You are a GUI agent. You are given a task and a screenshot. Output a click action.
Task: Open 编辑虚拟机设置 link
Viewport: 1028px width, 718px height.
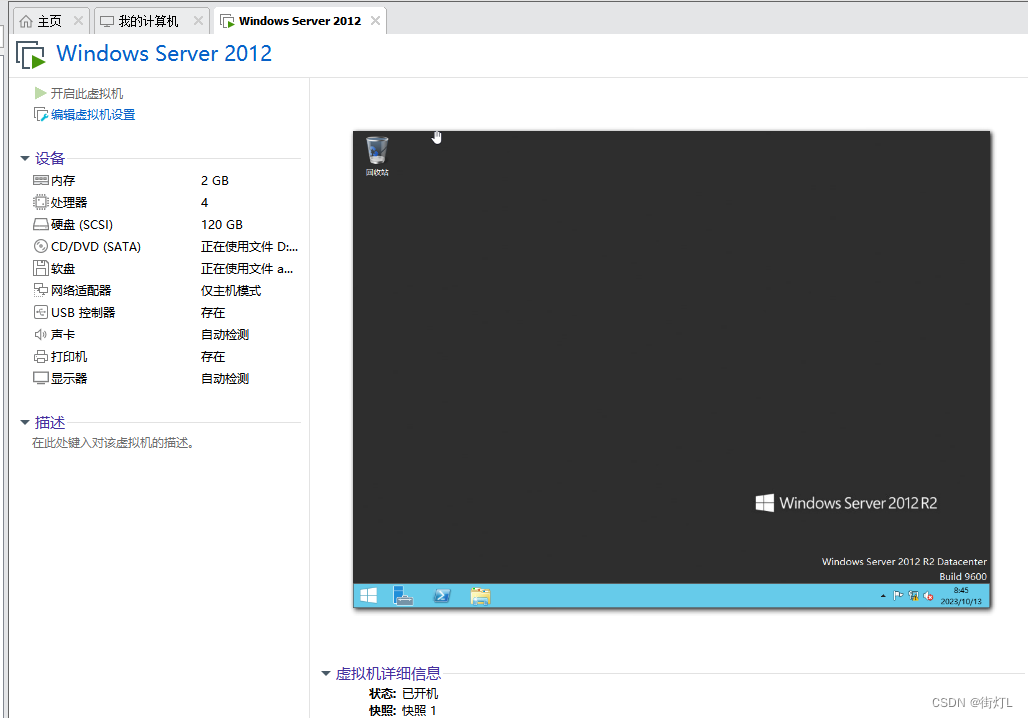(92, 115)
